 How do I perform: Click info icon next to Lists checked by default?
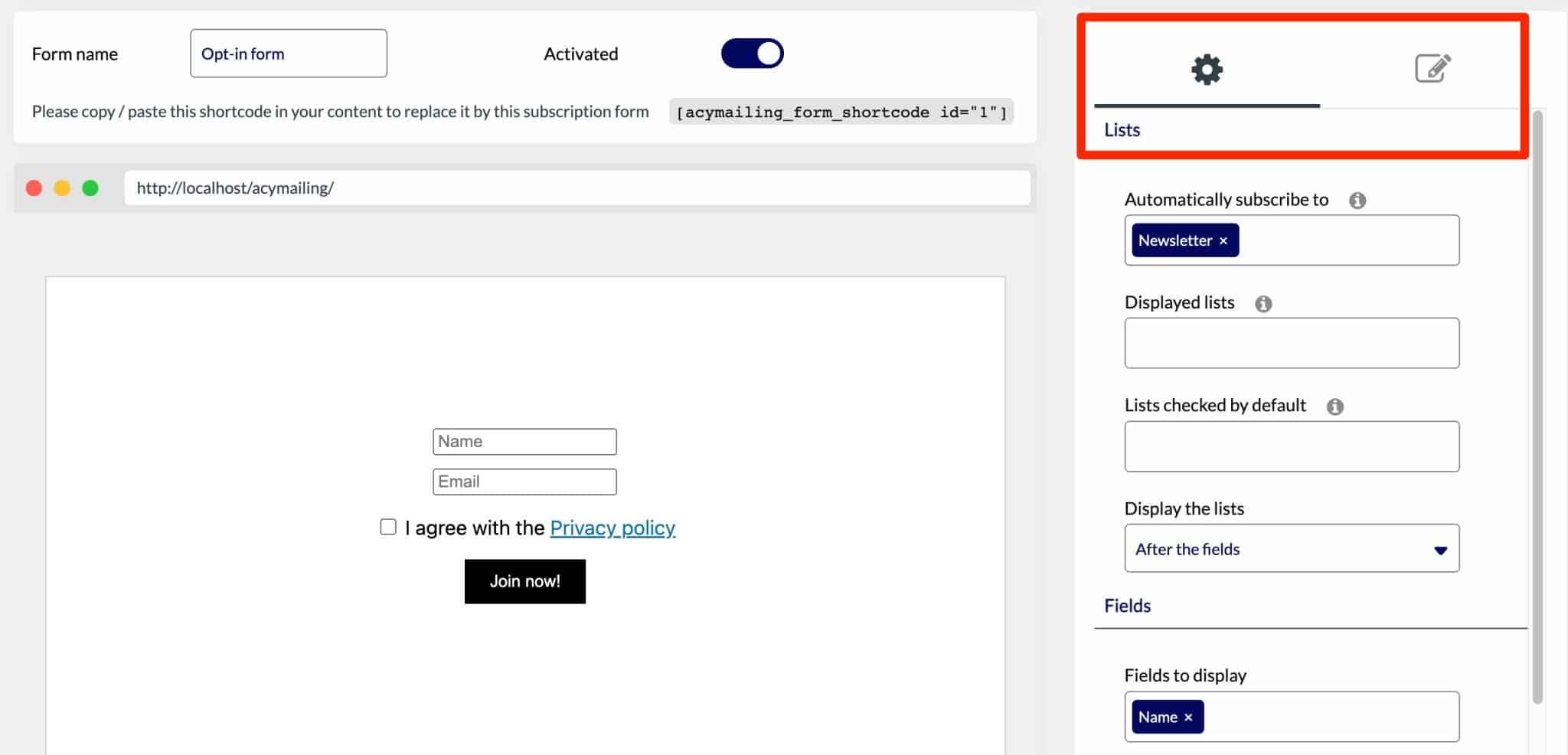pyautogui.click(x=1335, y=407)
